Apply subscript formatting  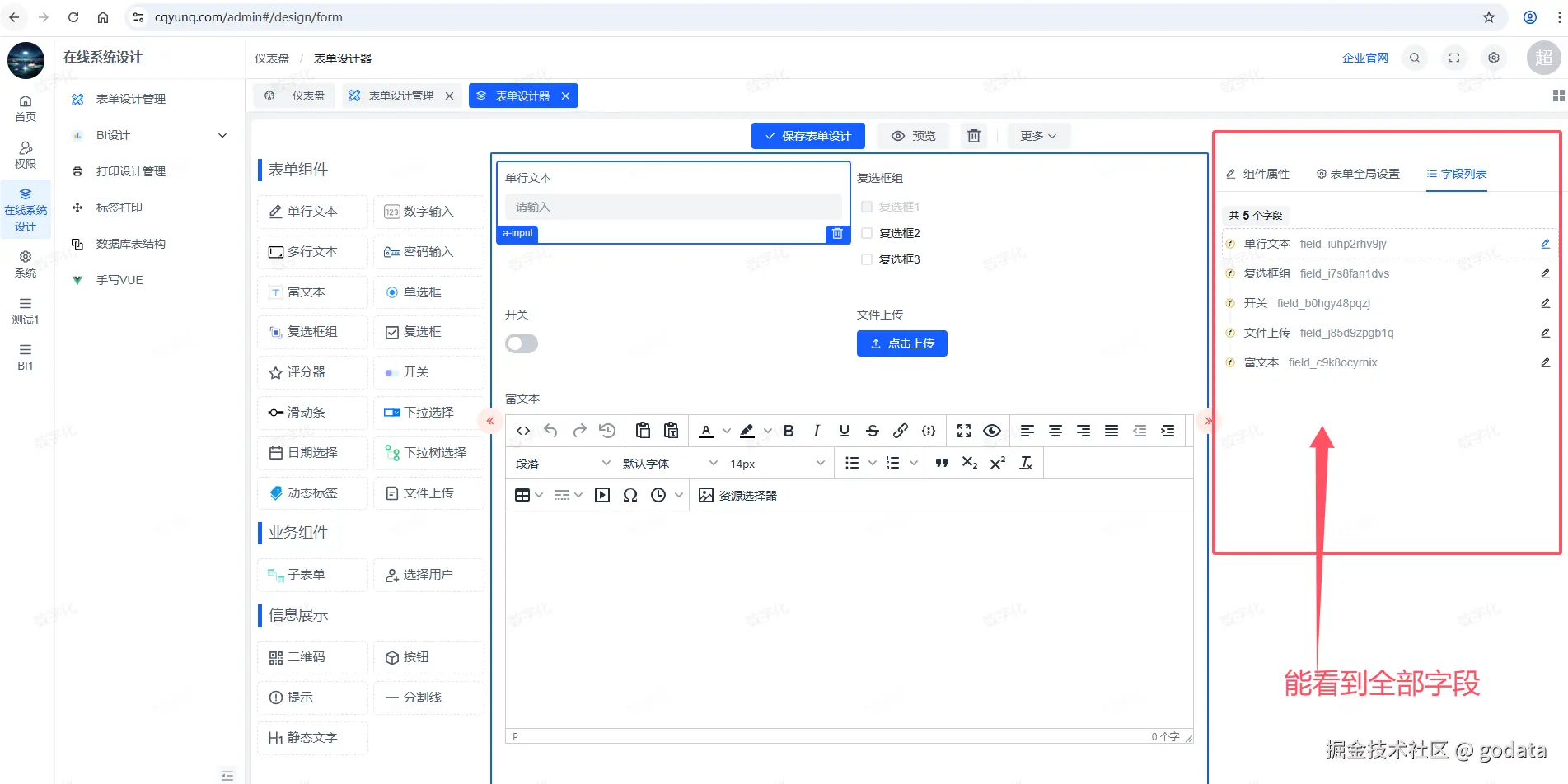[x=970, y=464]
